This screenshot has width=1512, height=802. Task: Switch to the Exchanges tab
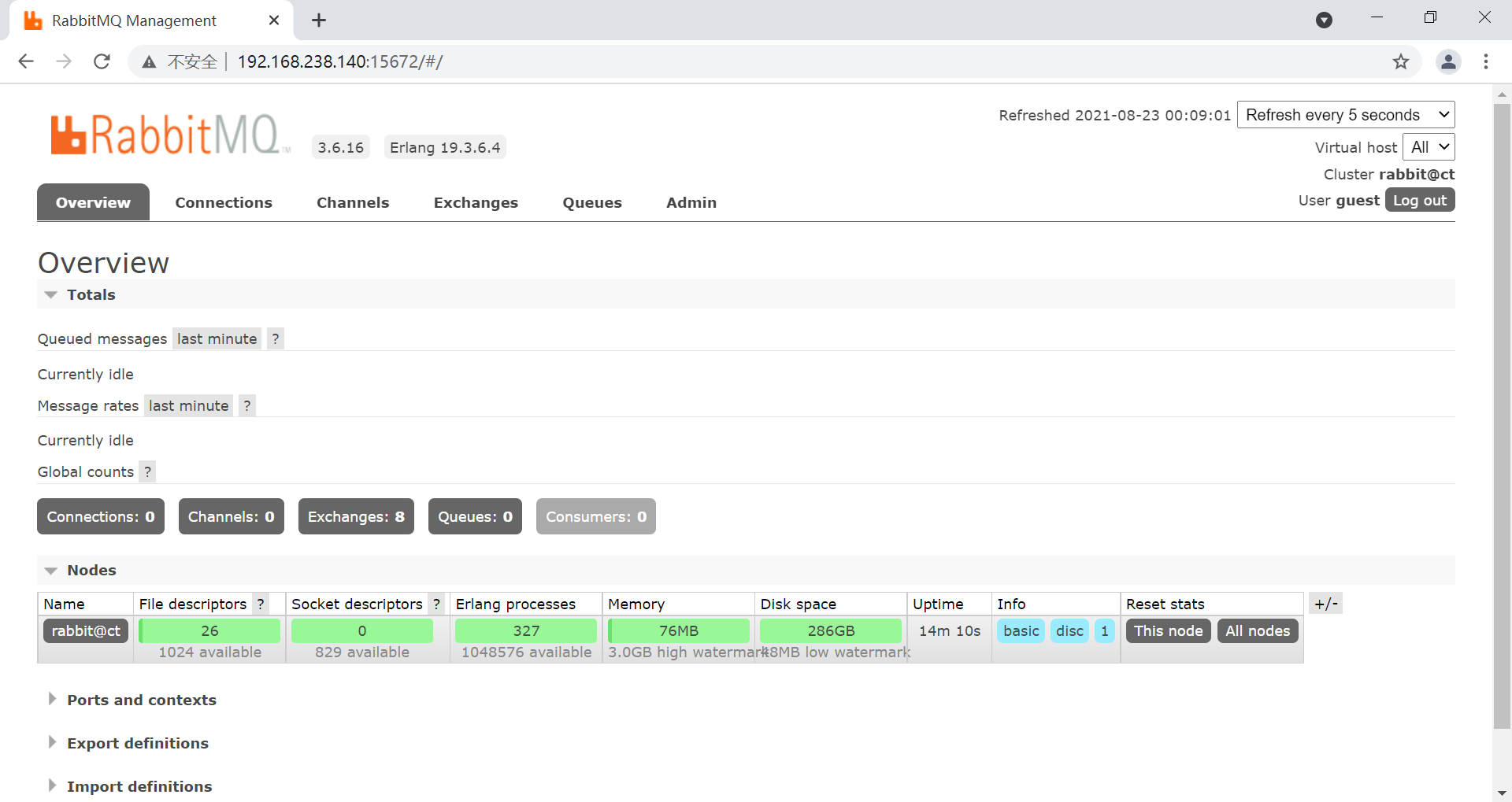[476, 202]
